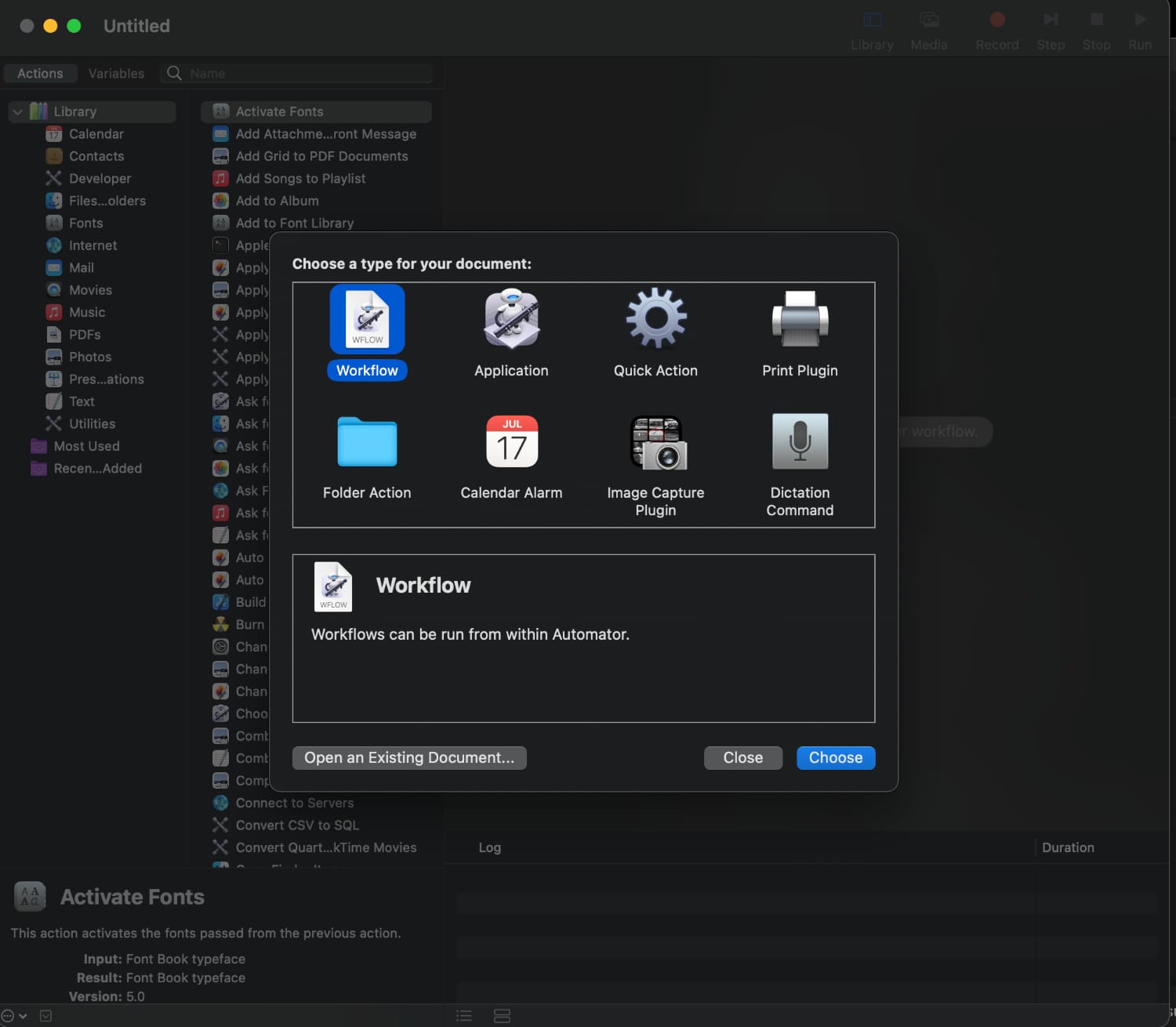The width and height of the screenshot is (1176, 1027).
Task: Click the Record toolbar button
Action: click(x=997, y=30)
